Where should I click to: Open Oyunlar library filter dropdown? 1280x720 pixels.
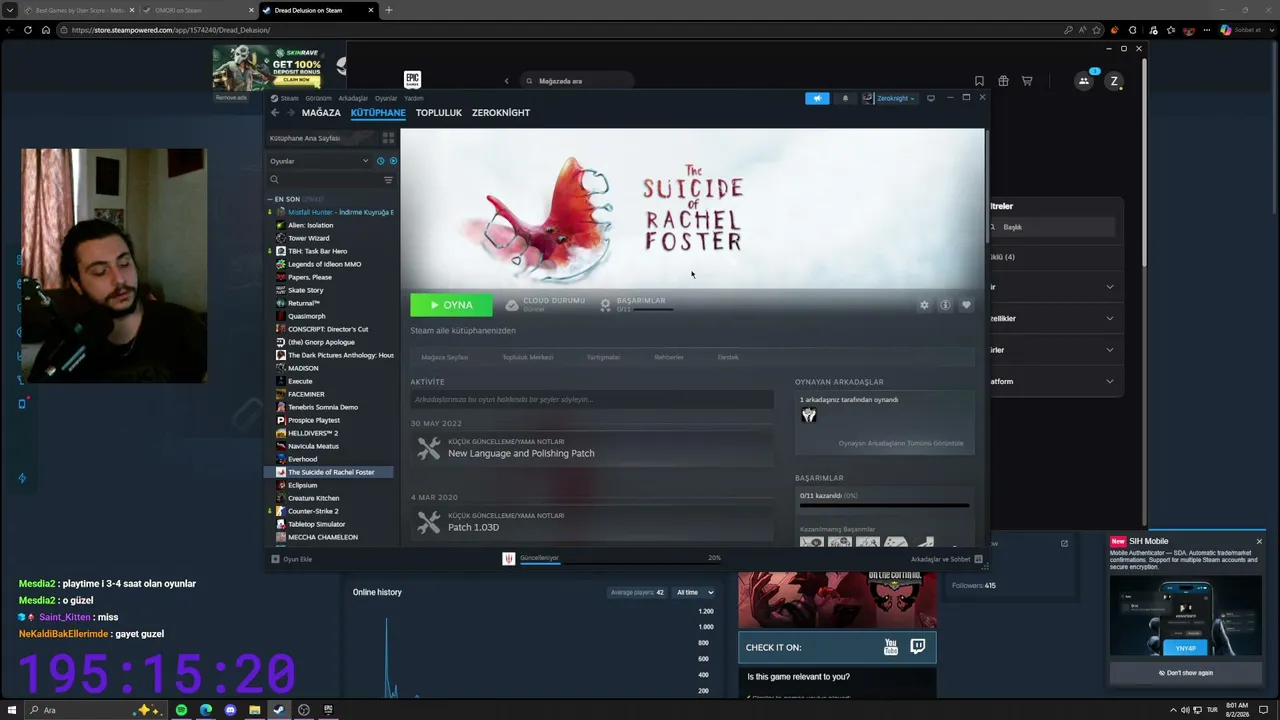pyautogui.click(x=319, y=161)
